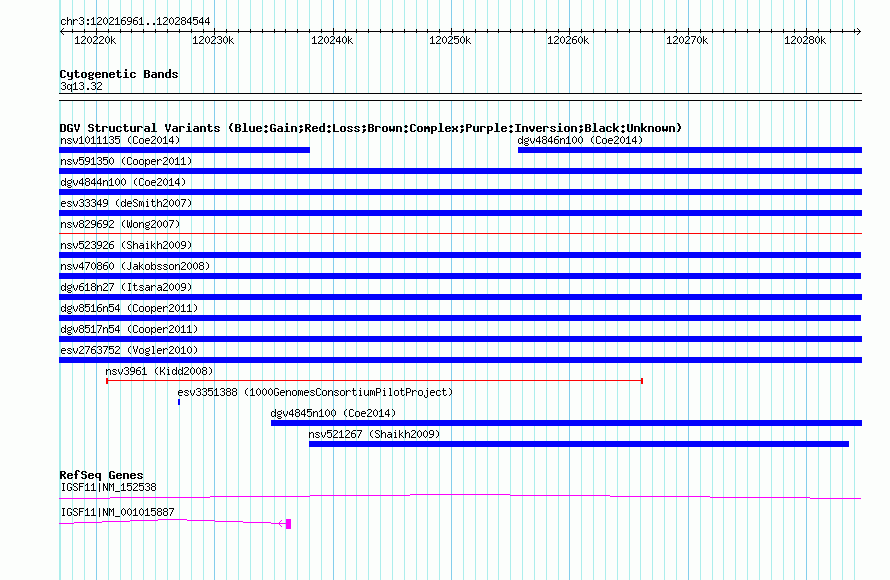Select esv2763752 (Vogler2010) variant label
Screen dimensions: 890x580
pyautogui.click(x=129, y=350)
